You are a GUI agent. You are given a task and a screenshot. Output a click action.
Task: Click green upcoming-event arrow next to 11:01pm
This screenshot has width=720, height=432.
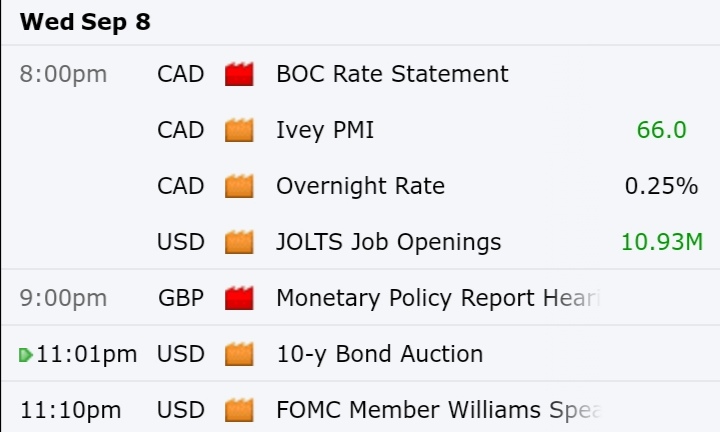coord(26,355)
